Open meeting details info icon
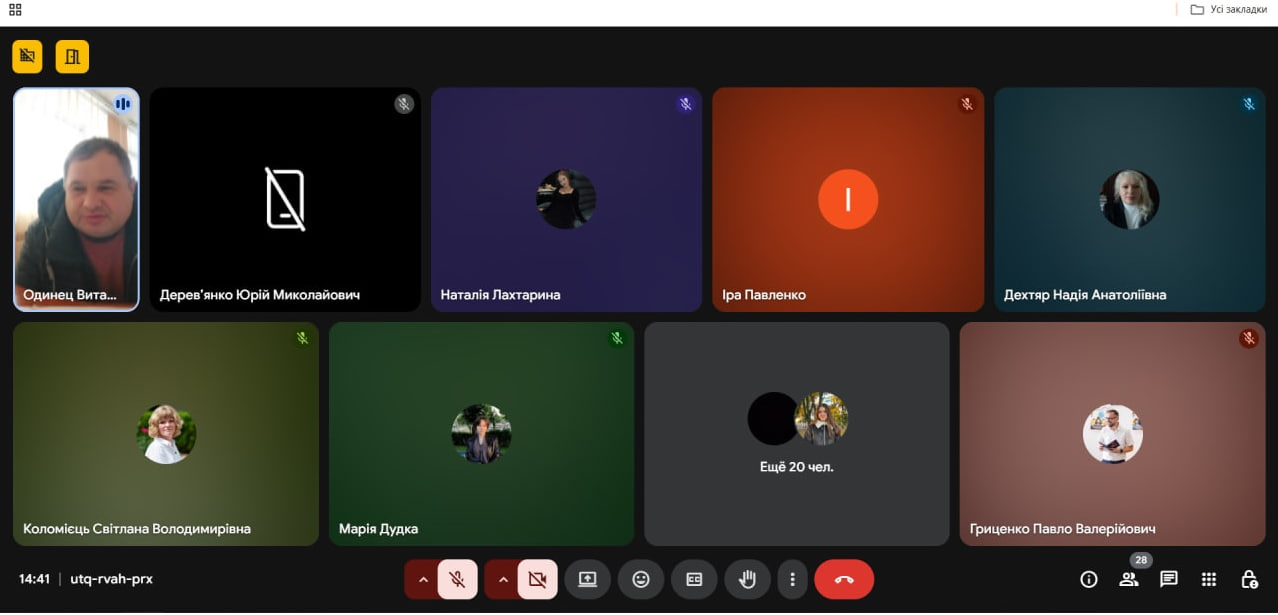The height and width of the screenshot is (615, 1278). tap(1089, 579)
